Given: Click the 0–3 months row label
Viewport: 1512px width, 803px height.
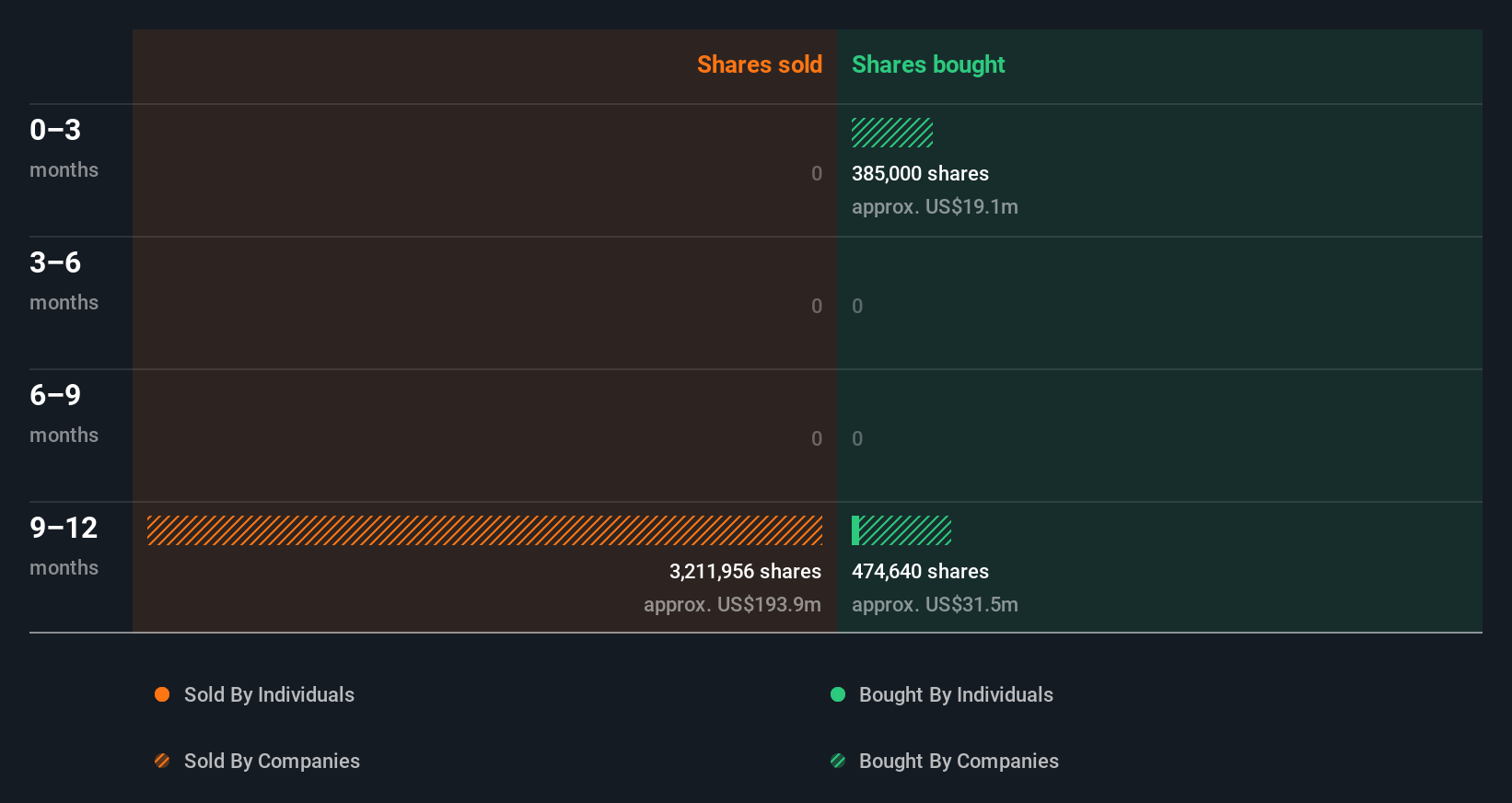Looking at the screenshot, I should pos(64,147).
